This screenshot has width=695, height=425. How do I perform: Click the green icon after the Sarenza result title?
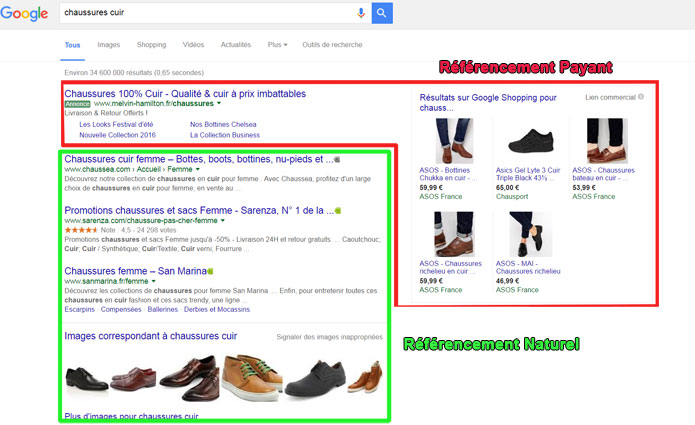coord(338,211)
